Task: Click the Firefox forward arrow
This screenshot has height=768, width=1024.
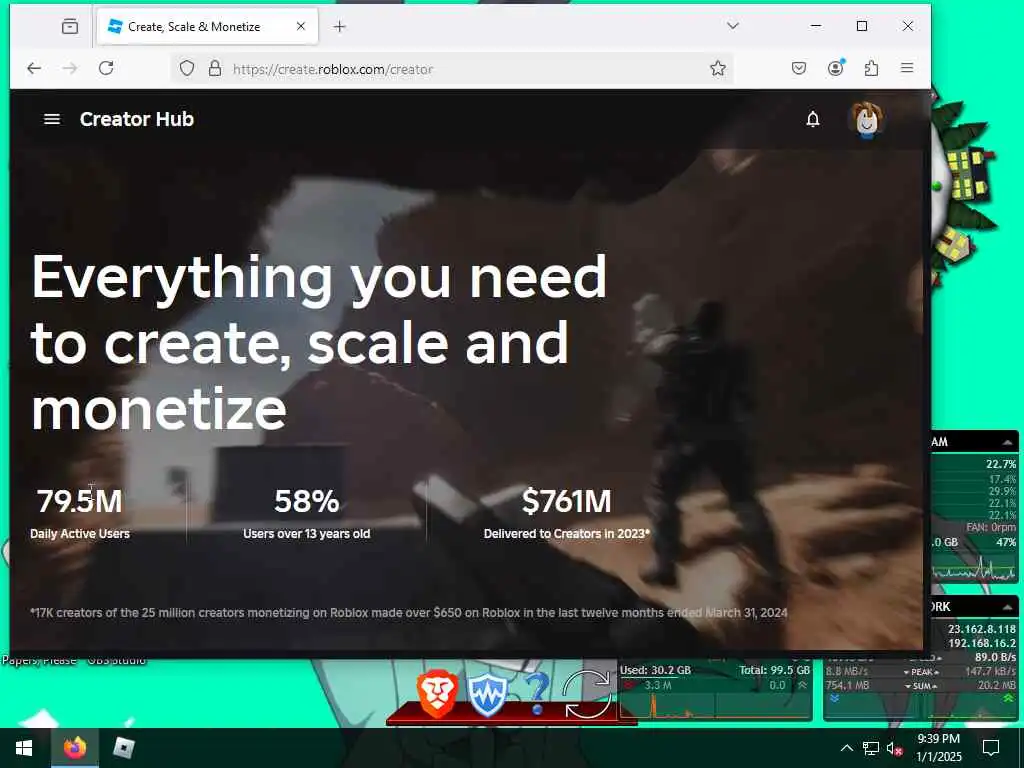Action: [70, 68]
